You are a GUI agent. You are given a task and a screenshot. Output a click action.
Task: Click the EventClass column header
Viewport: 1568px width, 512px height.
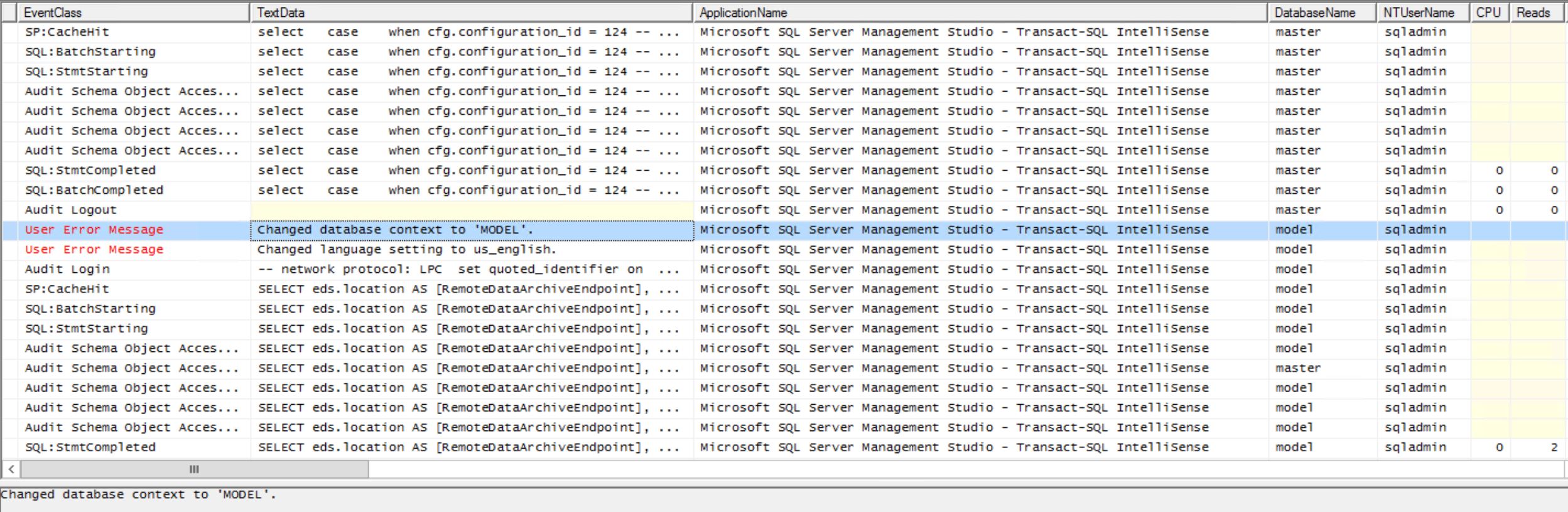pyautogui.click(x=134, y=13)
